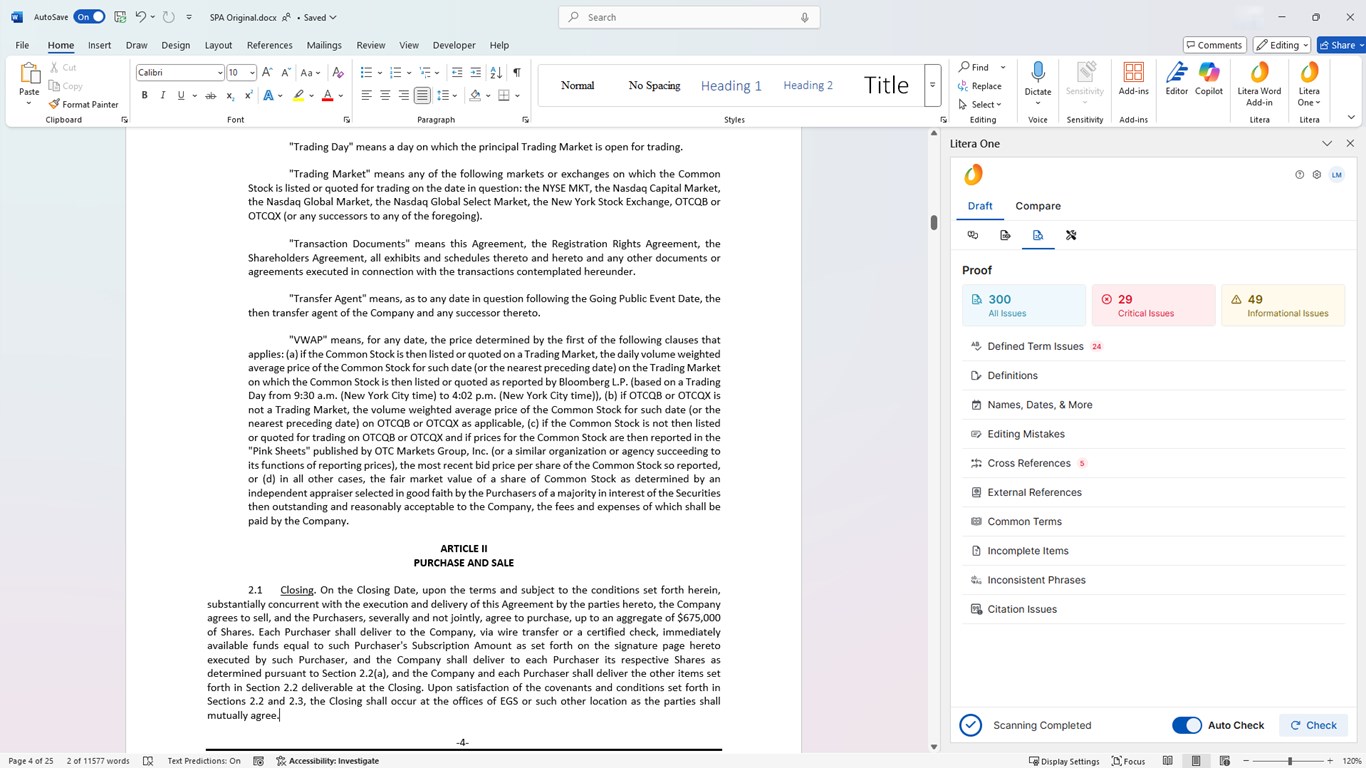This screenshot has width=1366, height=768.
Task: Open the References ribbon tab
Action: point(269,45)
